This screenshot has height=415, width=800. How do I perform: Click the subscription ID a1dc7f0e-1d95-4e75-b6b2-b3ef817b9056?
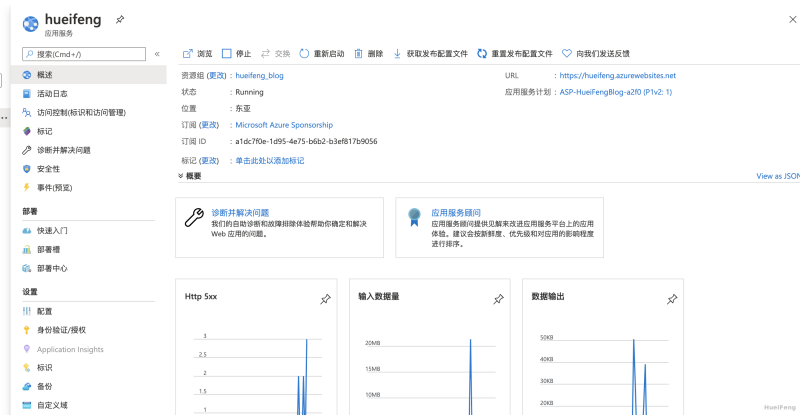pos(306,141)
